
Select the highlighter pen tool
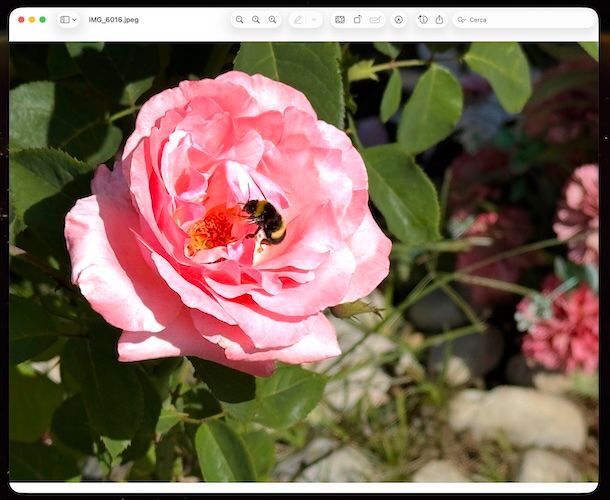click(298, 19)
